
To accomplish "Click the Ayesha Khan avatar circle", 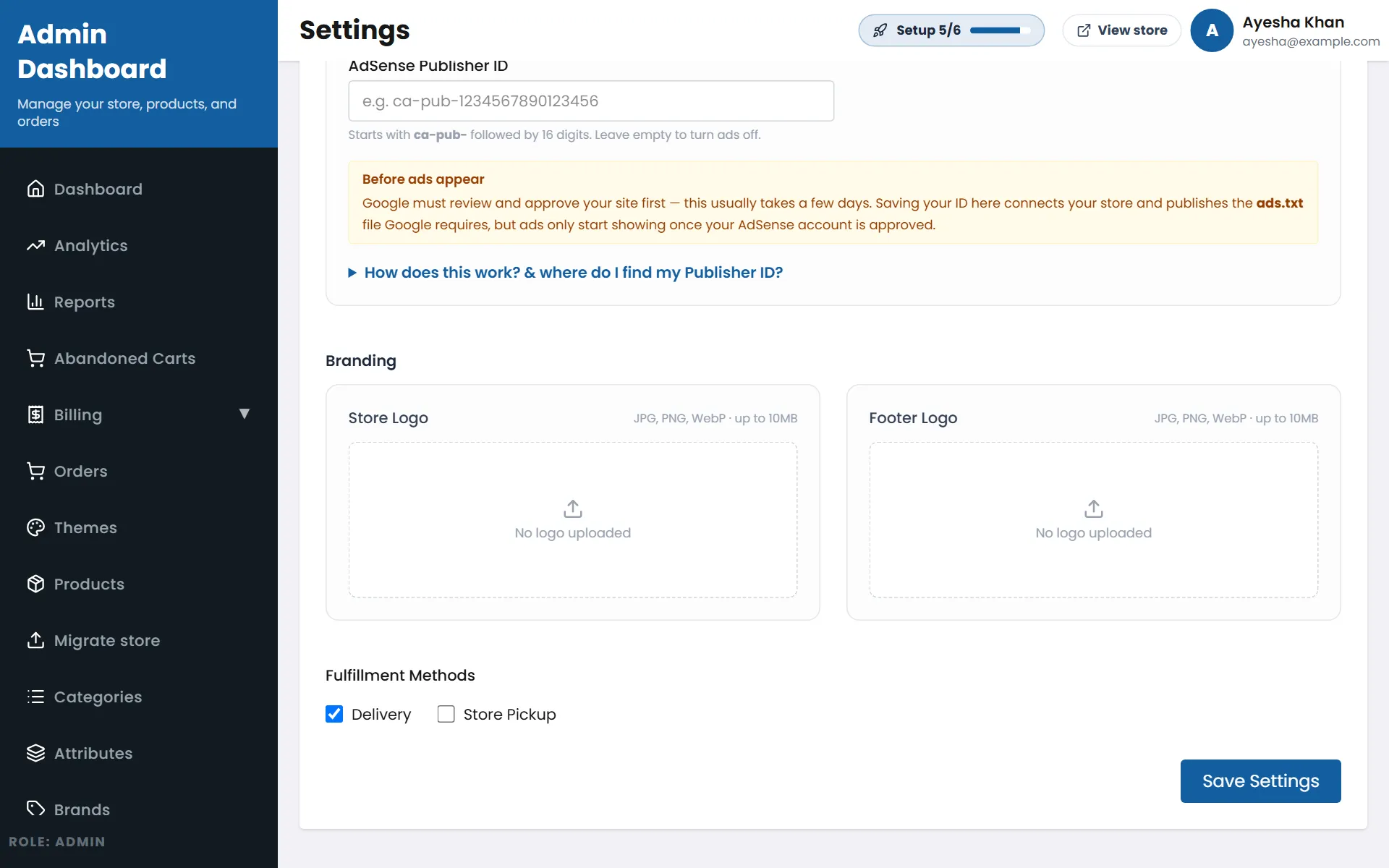I will (1212, 30).
